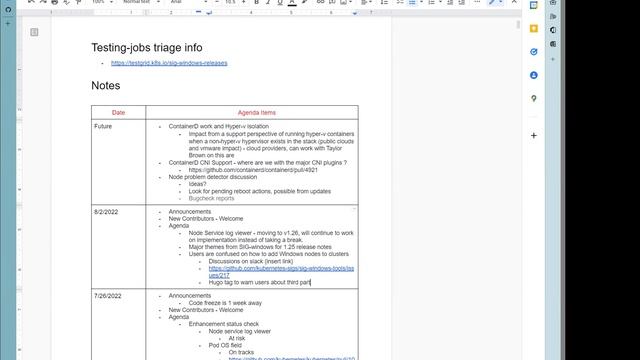
Task: Click the "Agenda Items" column header
Action: tap(257, 113)
